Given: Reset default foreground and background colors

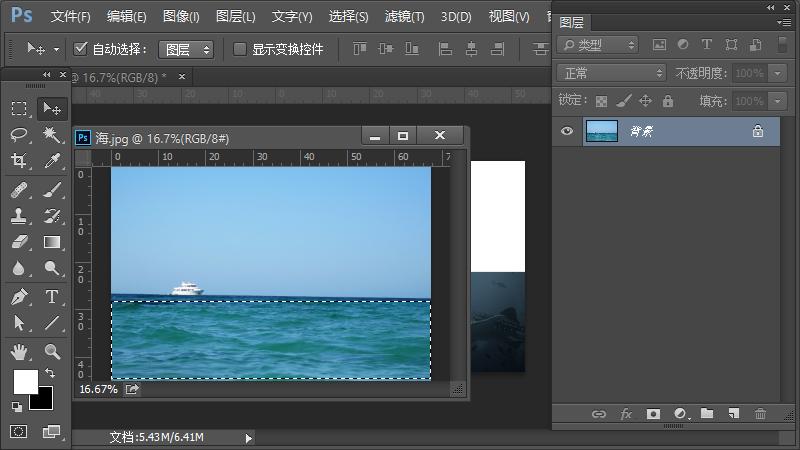Looking at the screenshot, I should pos(17,407).
